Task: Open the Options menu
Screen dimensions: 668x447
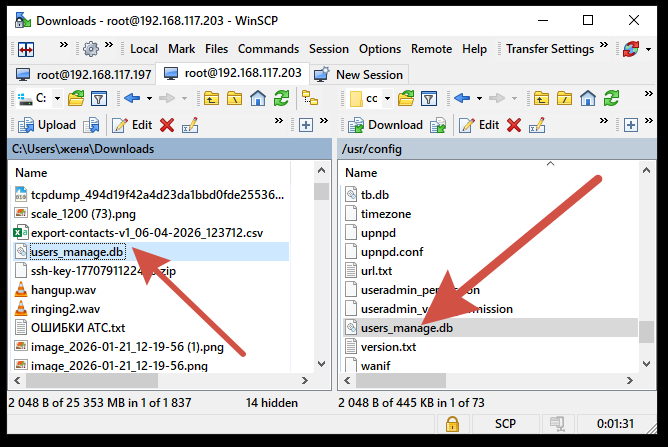Action: pos(380,49)
